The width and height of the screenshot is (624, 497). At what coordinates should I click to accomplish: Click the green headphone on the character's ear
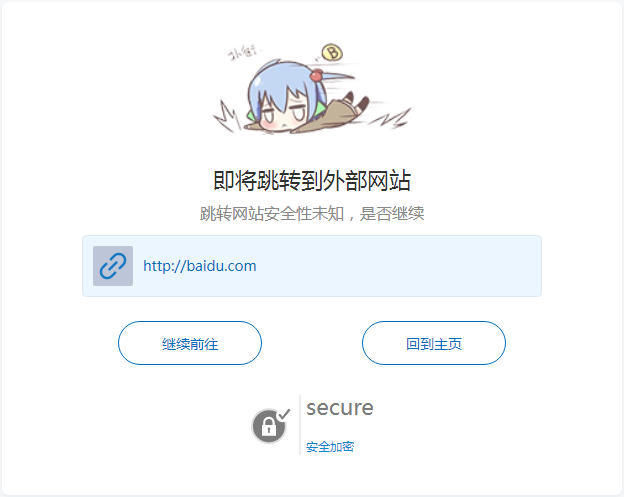(321, 110)
